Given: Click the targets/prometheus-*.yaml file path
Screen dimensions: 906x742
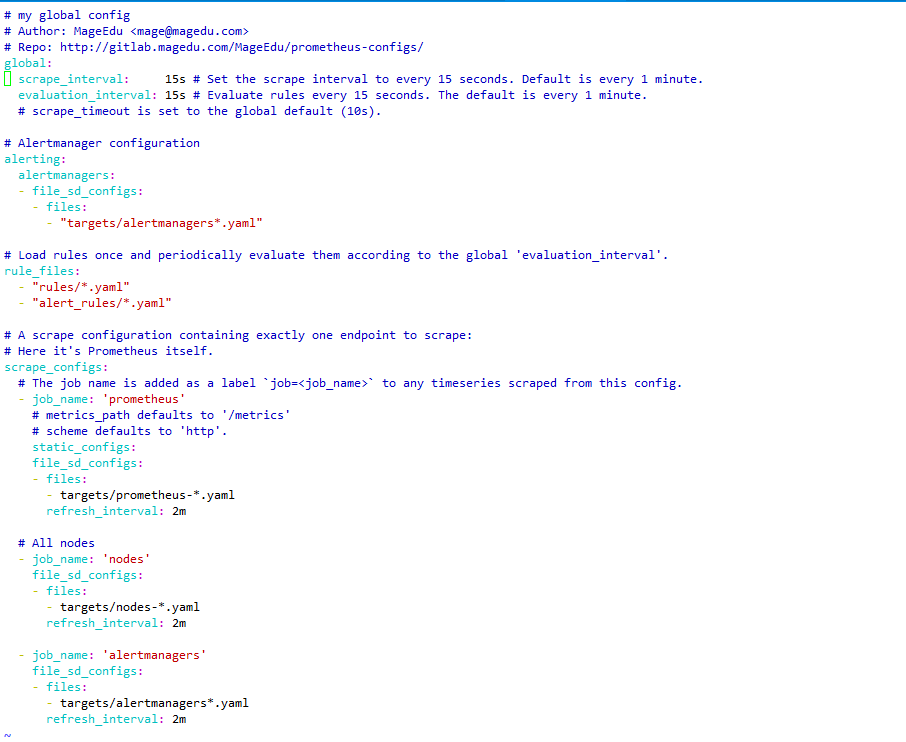Looking at the screenshot, I should tap(147, 495).
